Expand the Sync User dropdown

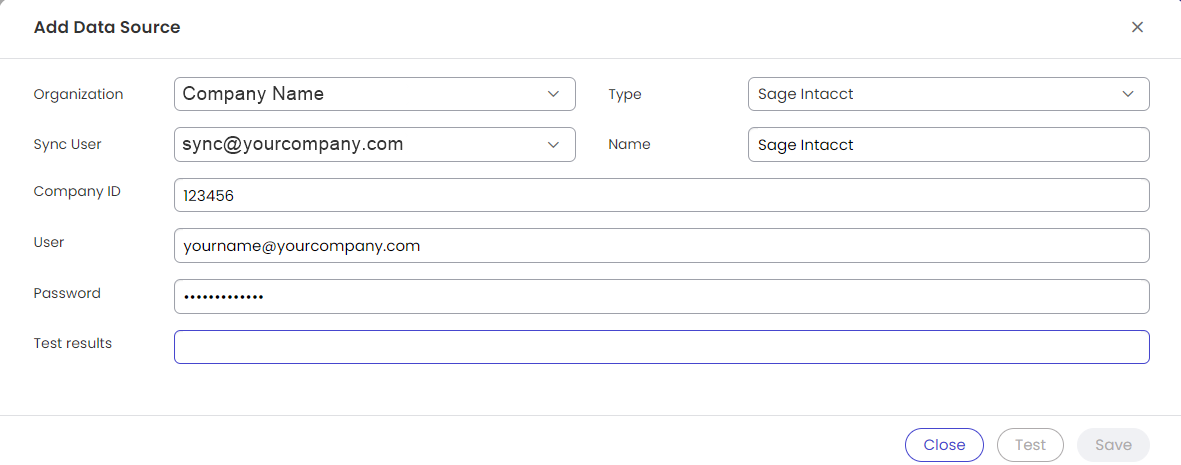pos(360,144)
